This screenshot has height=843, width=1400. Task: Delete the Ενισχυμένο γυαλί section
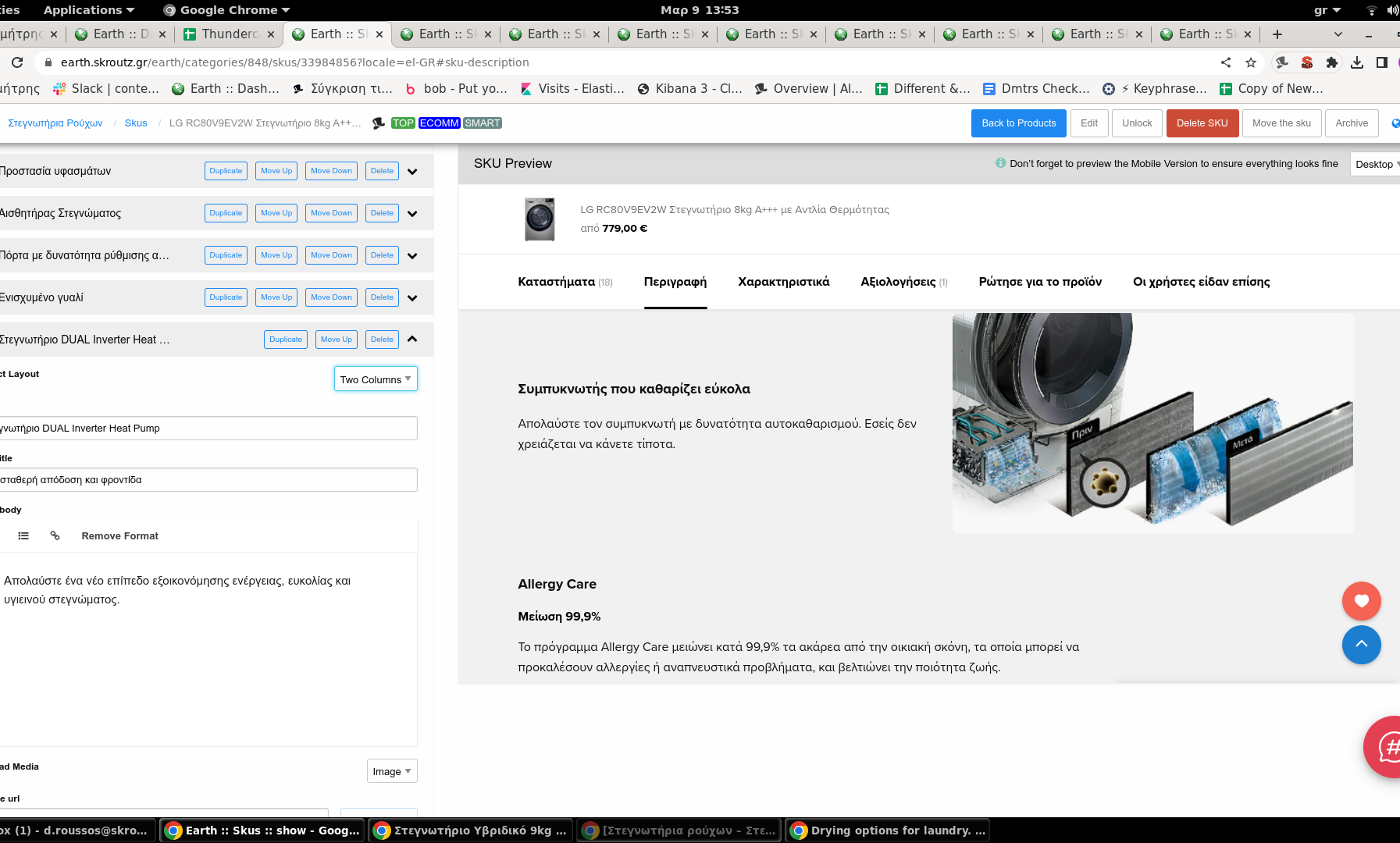(382, 297)
